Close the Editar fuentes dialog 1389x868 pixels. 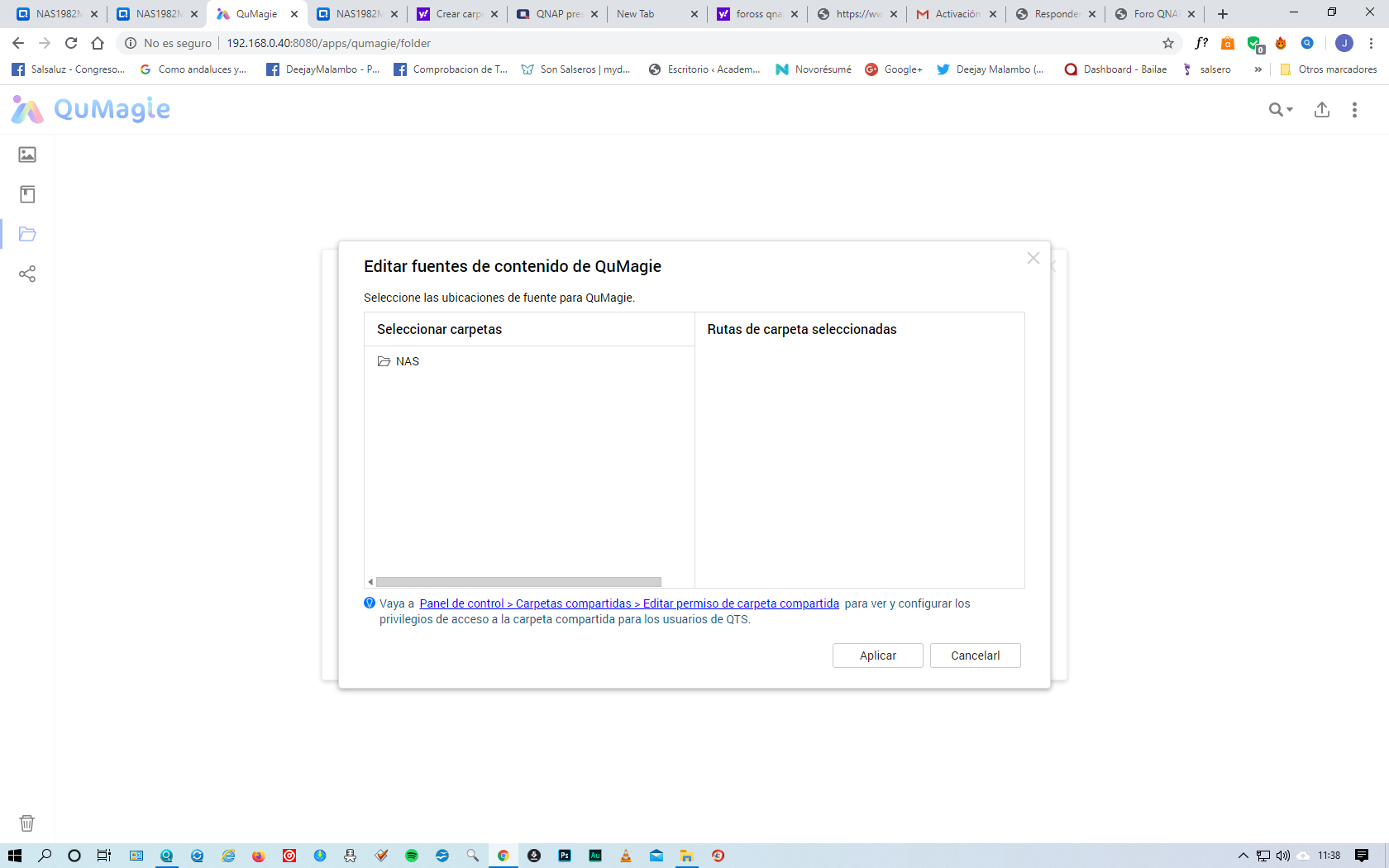coord(1033,258)
